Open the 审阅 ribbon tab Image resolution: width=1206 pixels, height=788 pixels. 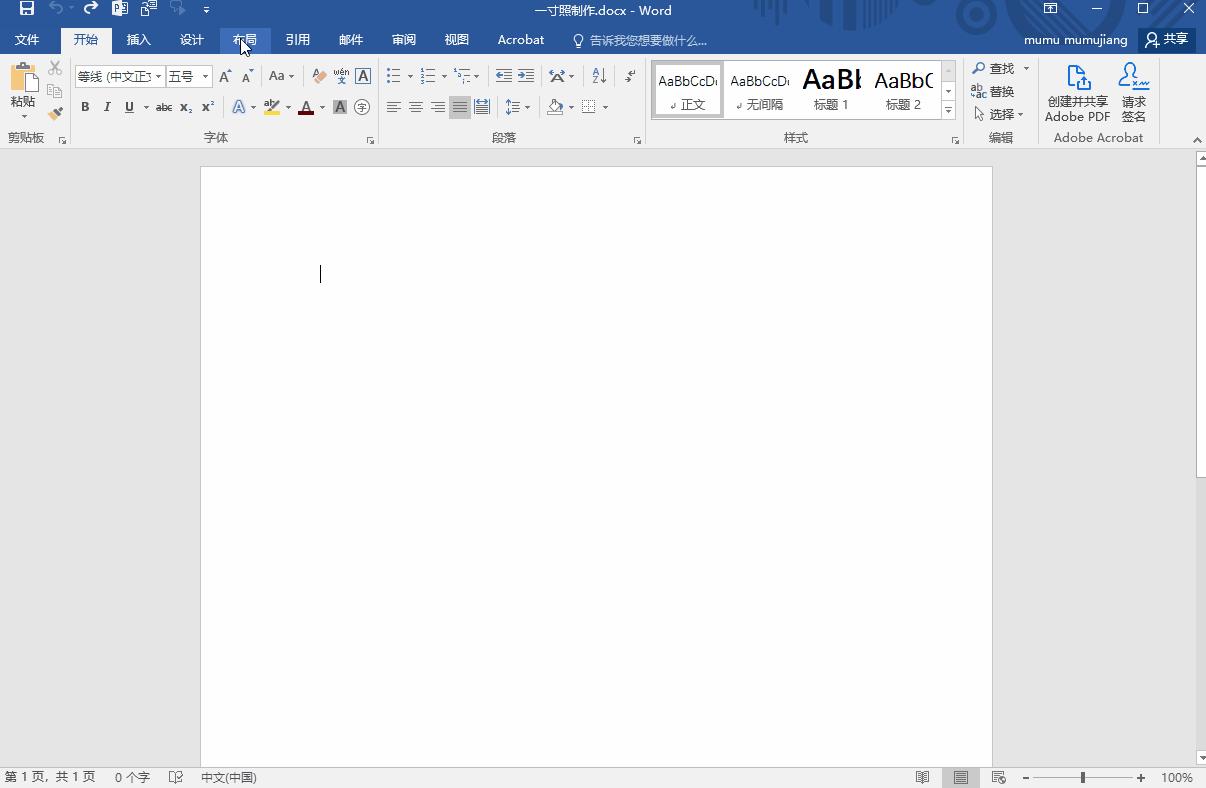tap(404, 40)
